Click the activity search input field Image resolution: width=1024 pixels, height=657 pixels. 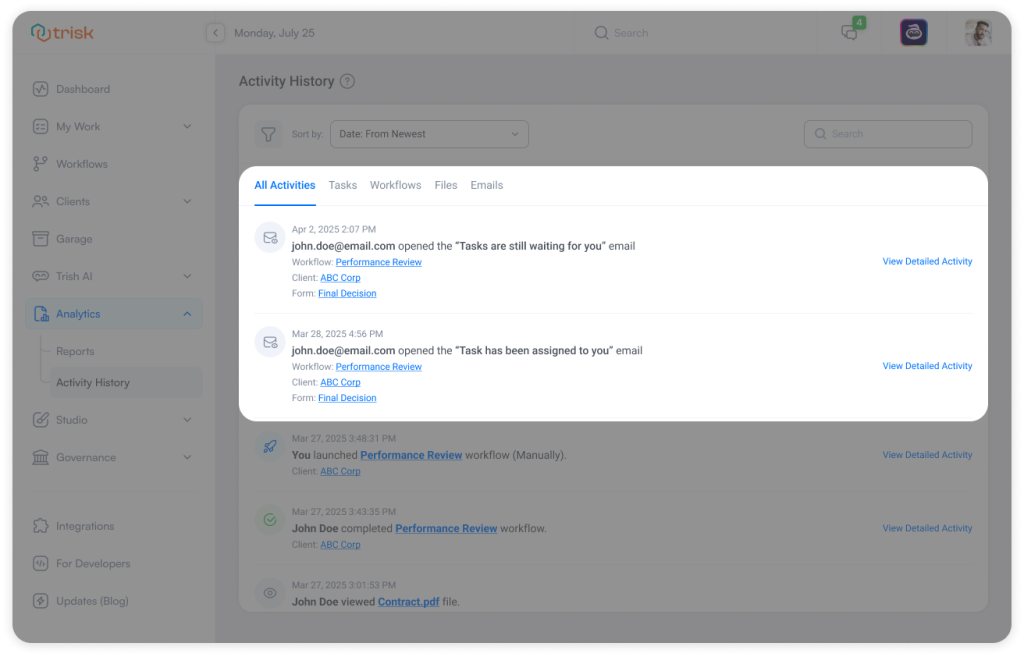click(887, 133)
